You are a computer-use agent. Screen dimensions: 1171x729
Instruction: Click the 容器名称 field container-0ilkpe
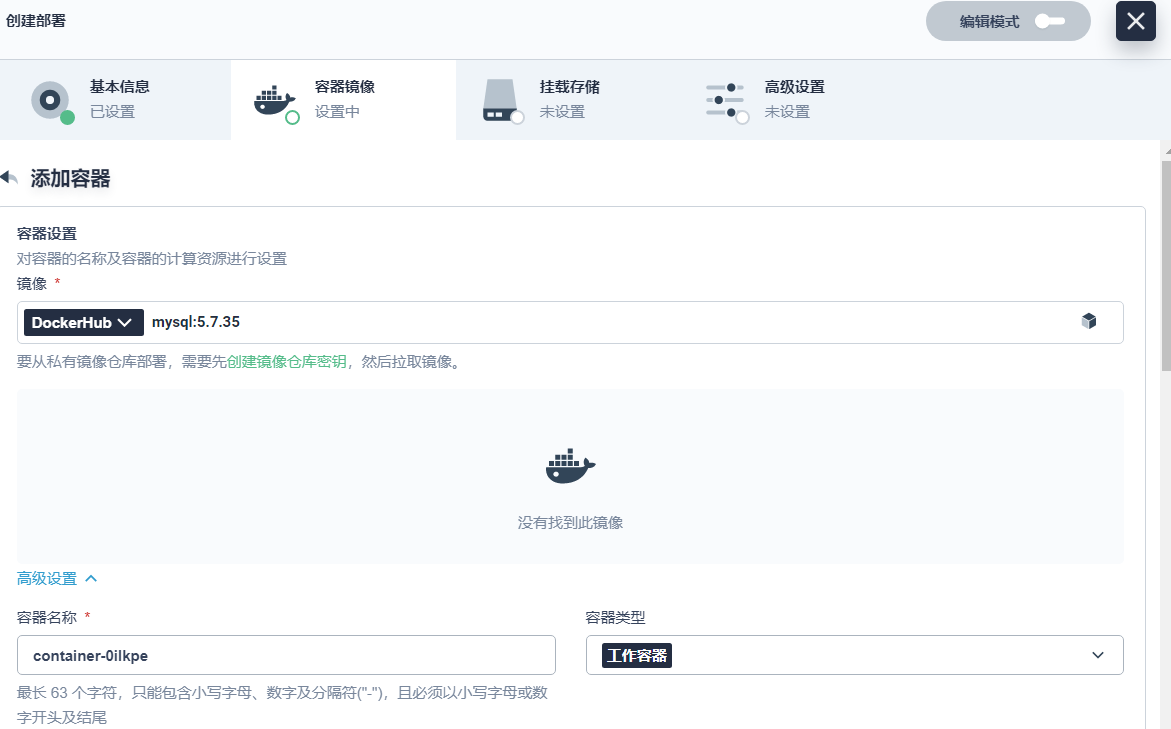coord(286,655)
